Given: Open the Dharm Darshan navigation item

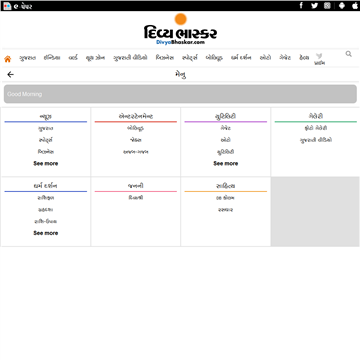Looking at the screenshot, I should tap(241, 58).
